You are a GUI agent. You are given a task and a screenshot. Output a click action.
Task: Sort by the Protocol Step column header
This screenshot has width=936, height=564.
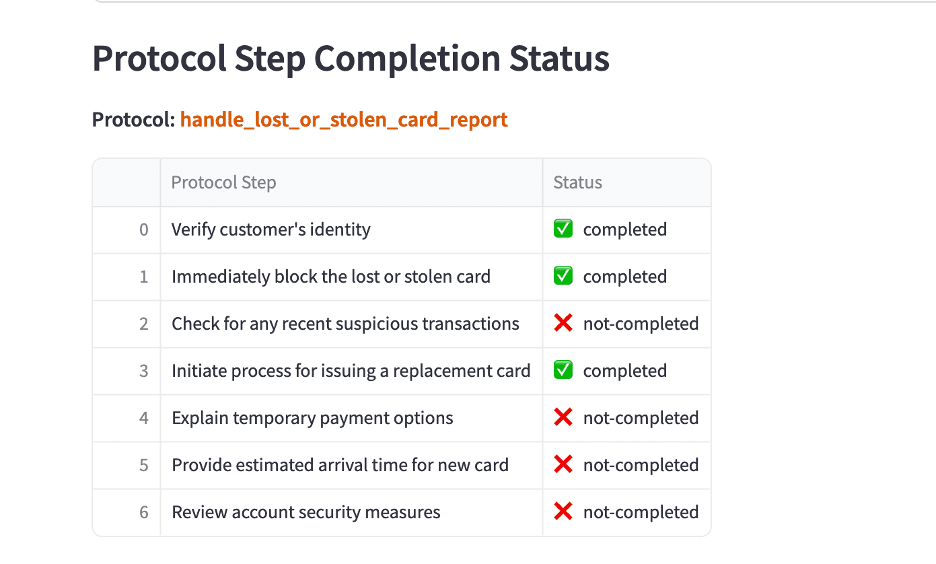352,183
